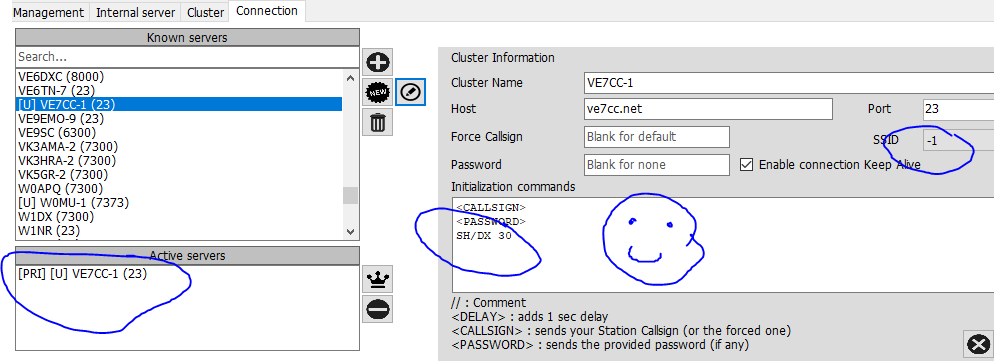Click the Cluster Name field
Image resolution: width=994 pixels, height=364 pixels.
pos(788,83)
